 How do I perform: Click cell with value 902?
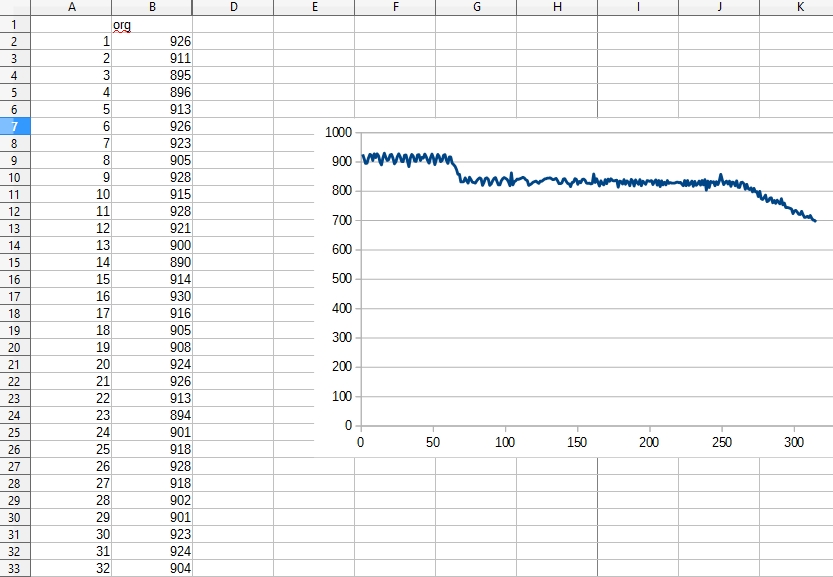[x=152, y=500]
